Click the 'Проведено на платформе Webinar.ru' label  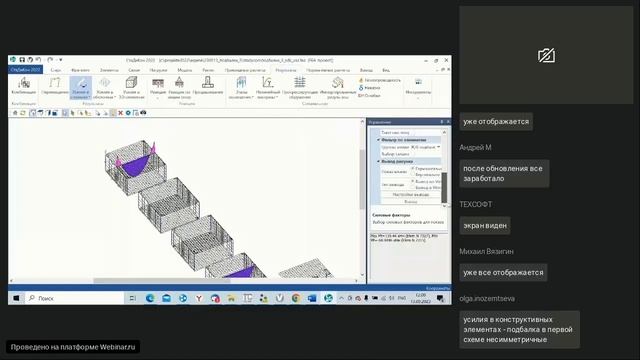point(73,347)
